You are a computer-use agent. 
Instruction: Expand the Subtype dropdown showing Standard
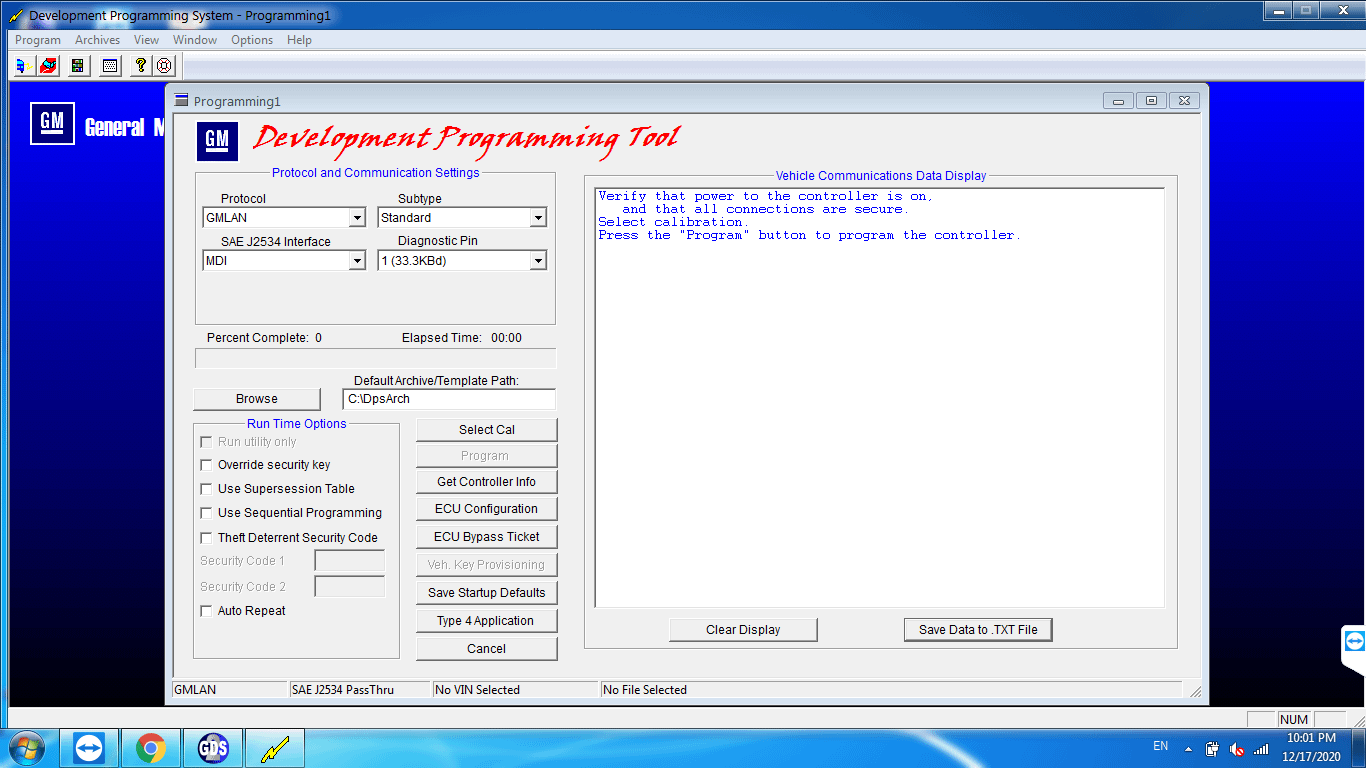pyautogui.click(x=536, y=217)
